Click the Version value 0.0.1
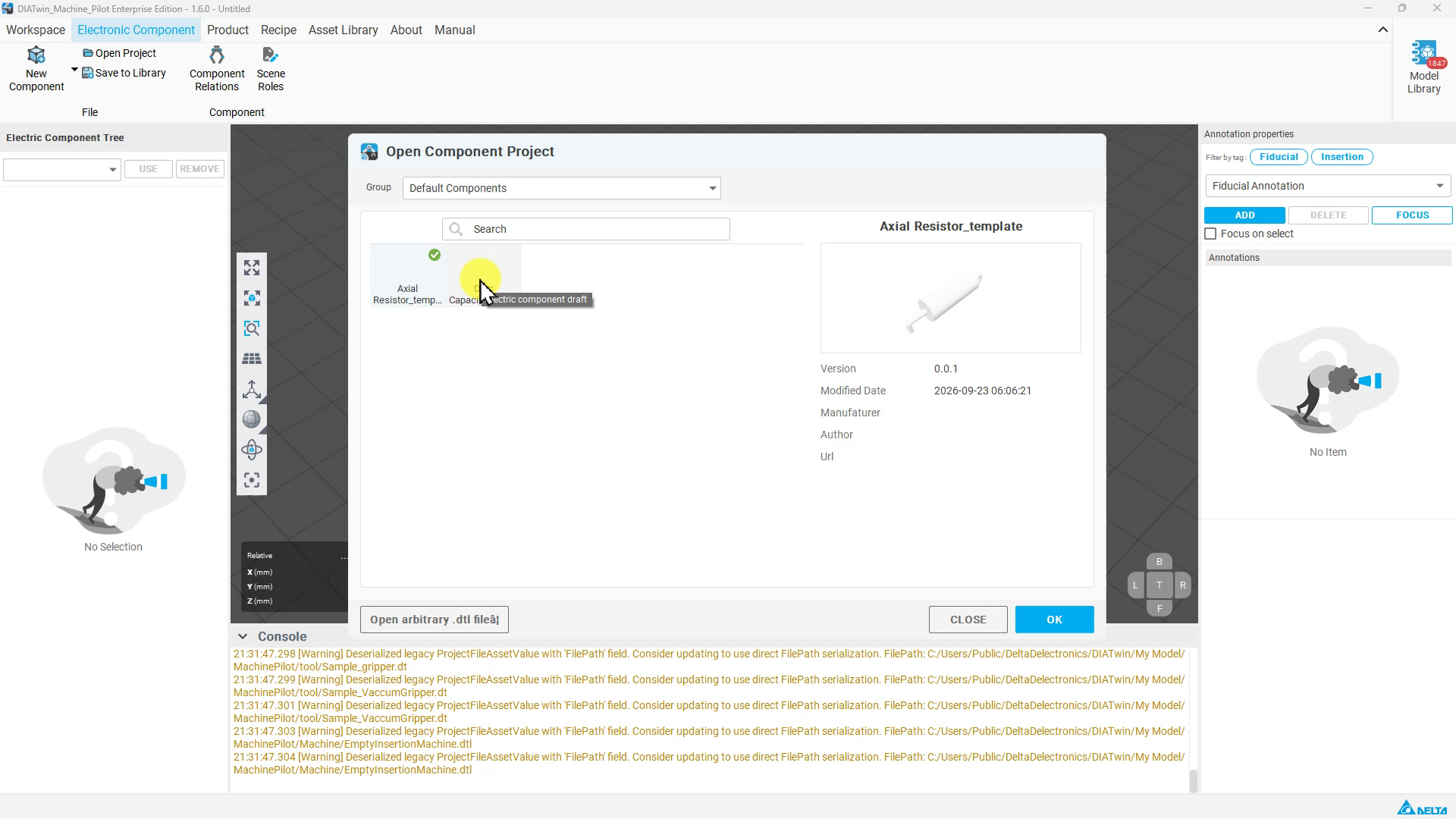This screenshot has width=1456, height=819. 946,369
